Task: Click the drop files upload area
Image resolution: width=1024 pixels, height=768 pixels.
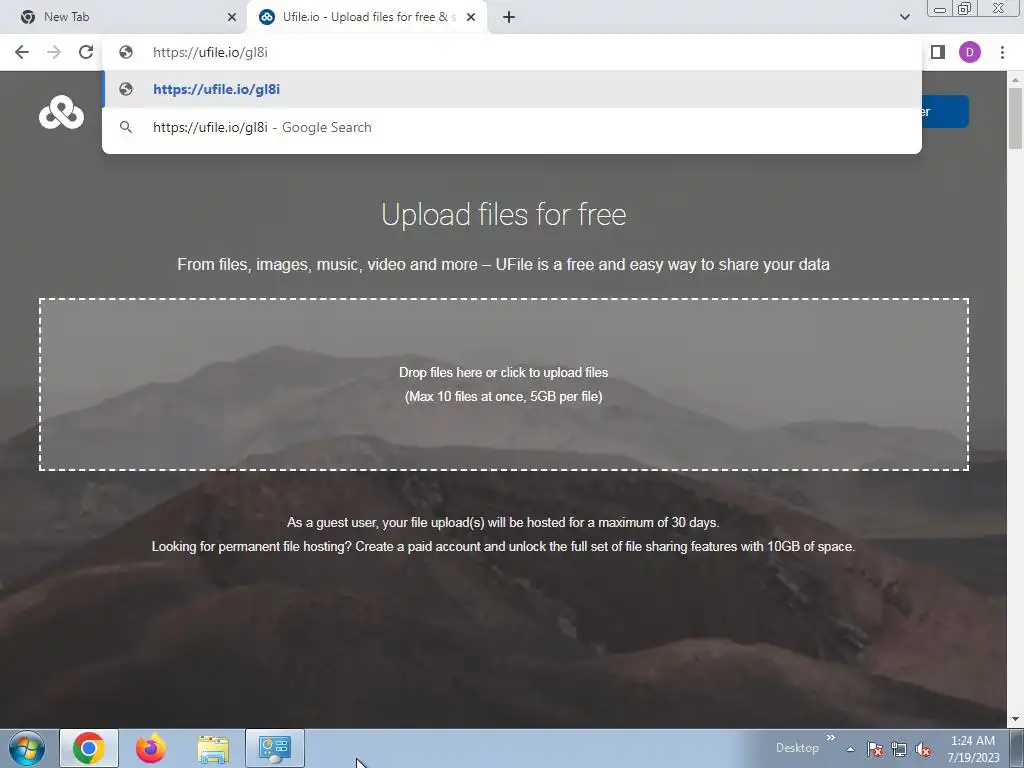Action: pos(504,384)
